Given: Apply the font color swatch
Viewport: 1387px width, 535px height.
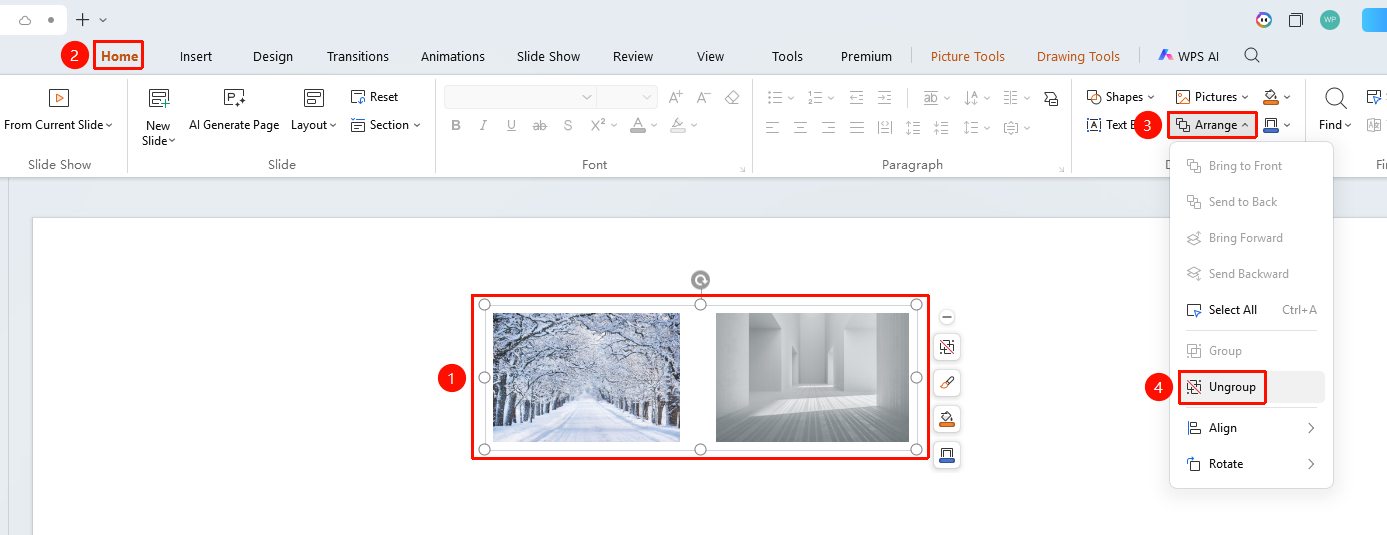Looking at the screenshot, I should [638, 126].
